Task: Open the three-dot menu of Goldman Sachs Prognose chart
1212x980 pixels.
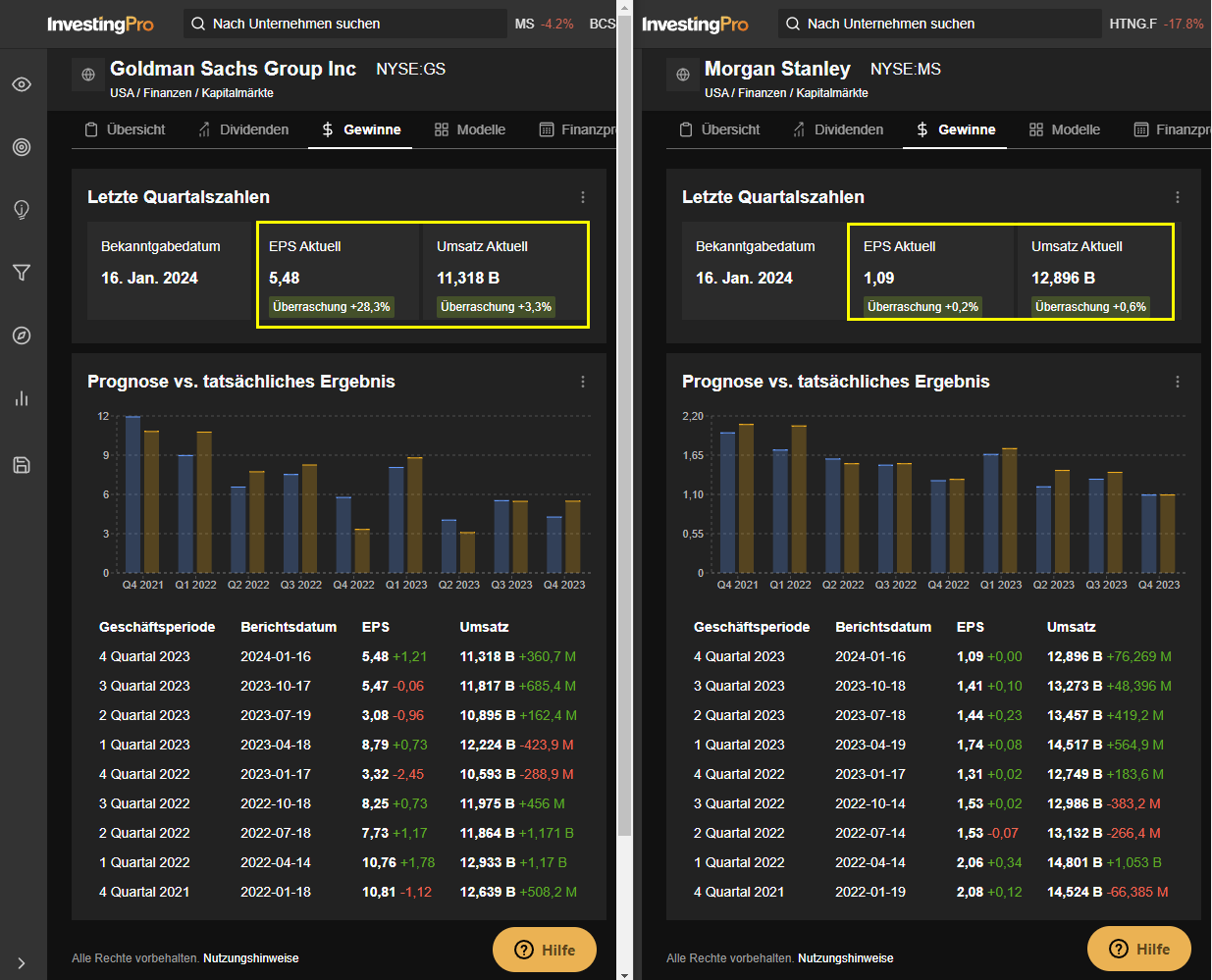Action: [x=583, y=382]
